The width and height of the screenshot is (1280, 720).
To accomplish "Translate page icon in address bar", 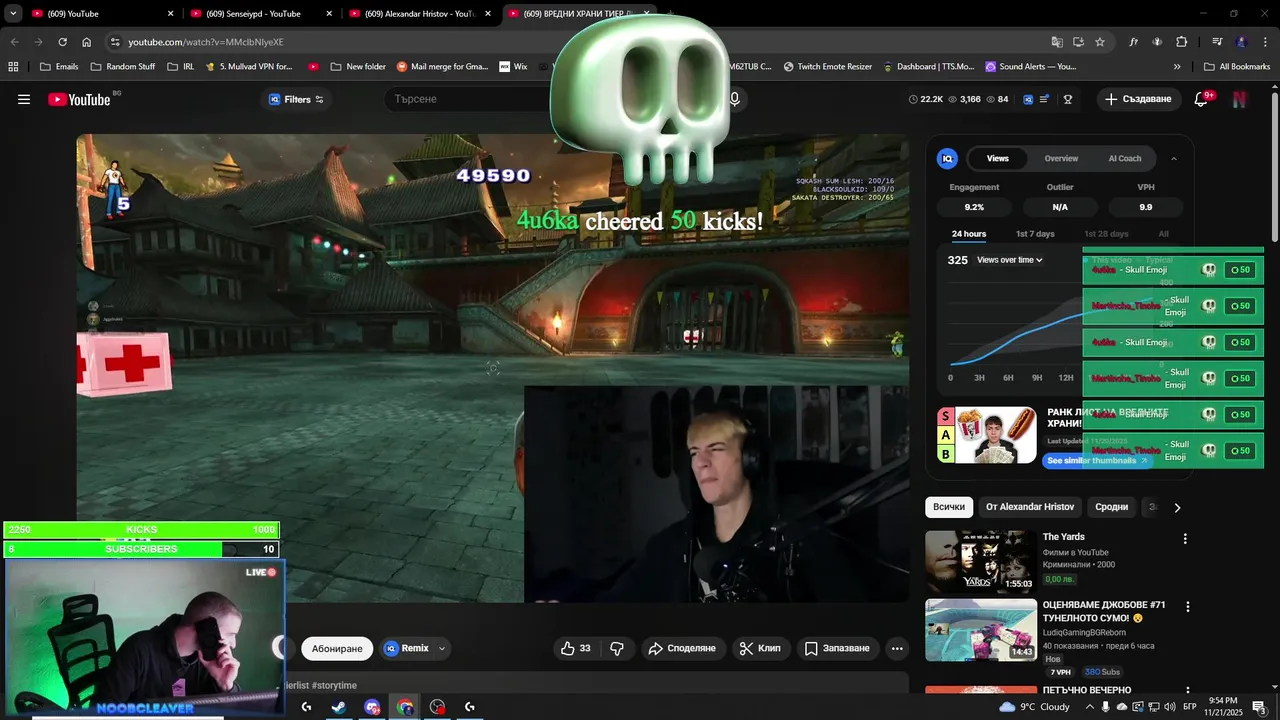I will coord(1057,42).
